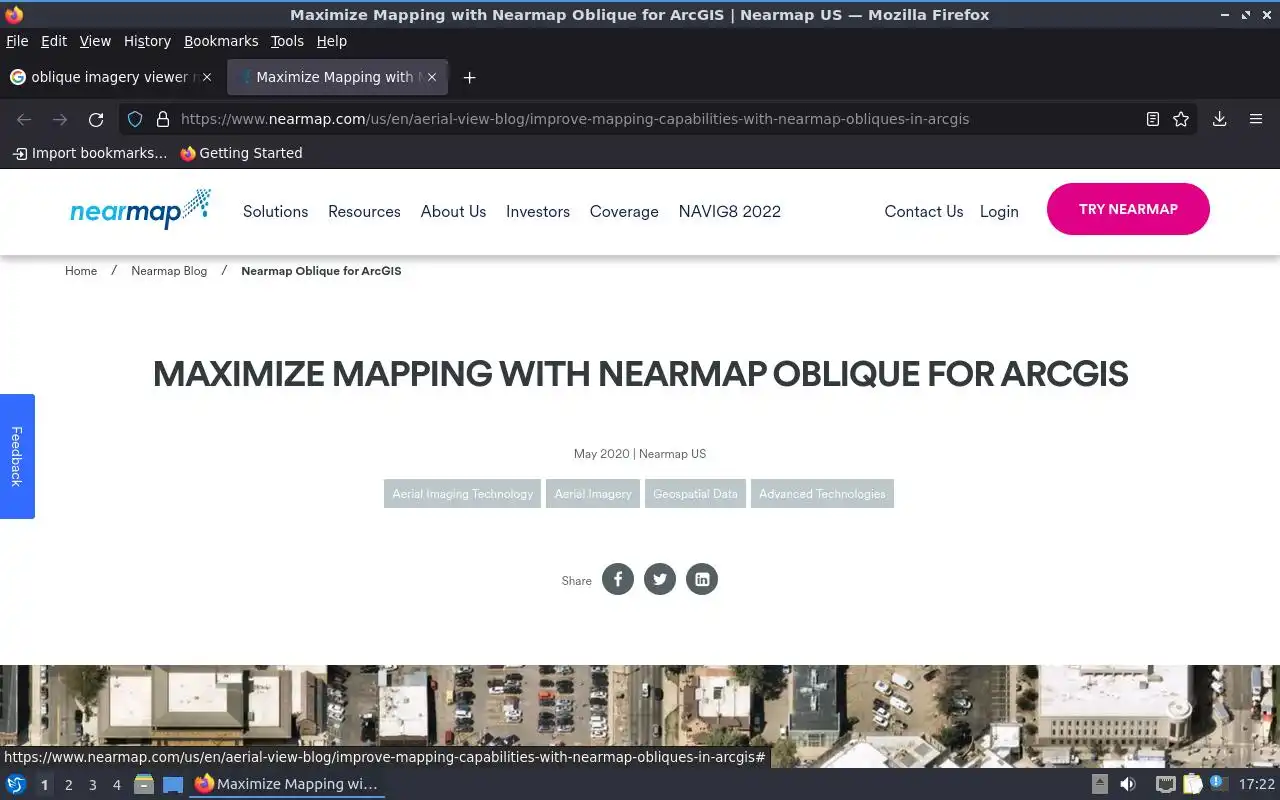Close the oblique imagery viewer tab
This screenshot has height=800, width=1280.
(x=207, y=77)
